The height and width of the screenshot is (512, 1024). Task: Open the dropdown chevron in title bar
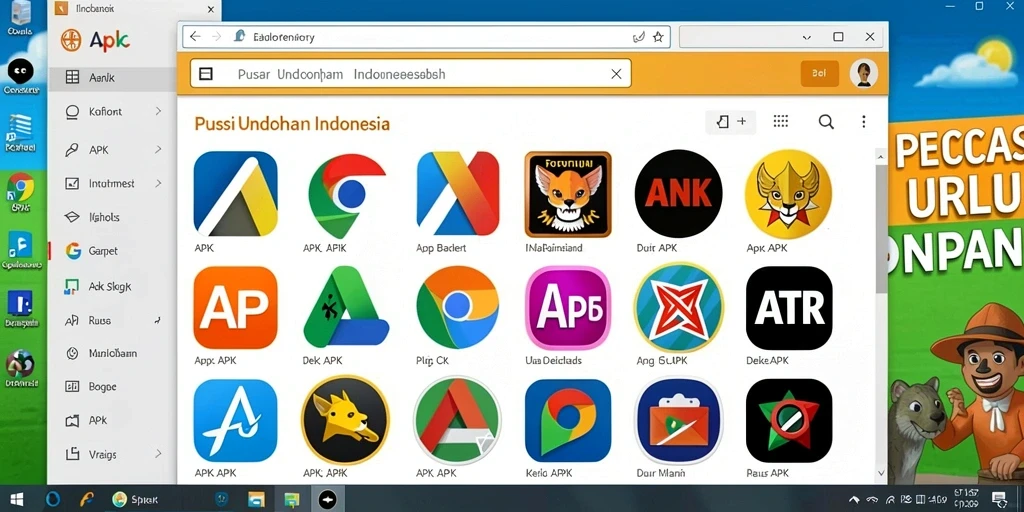point(807,37)
